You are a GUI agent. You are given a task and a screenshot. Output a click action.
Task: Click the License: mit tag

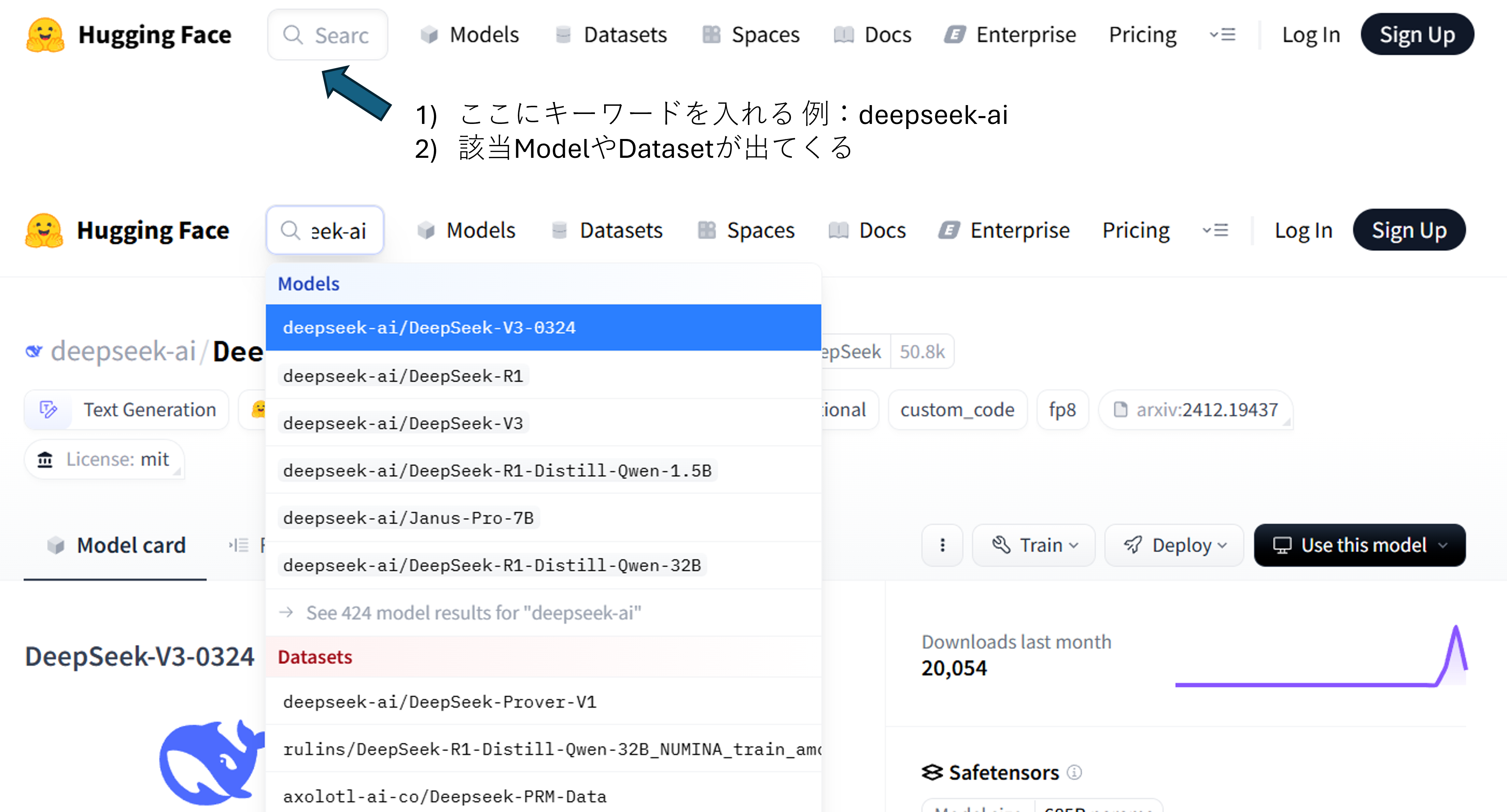pyautogui.click(x=105, y=459)
